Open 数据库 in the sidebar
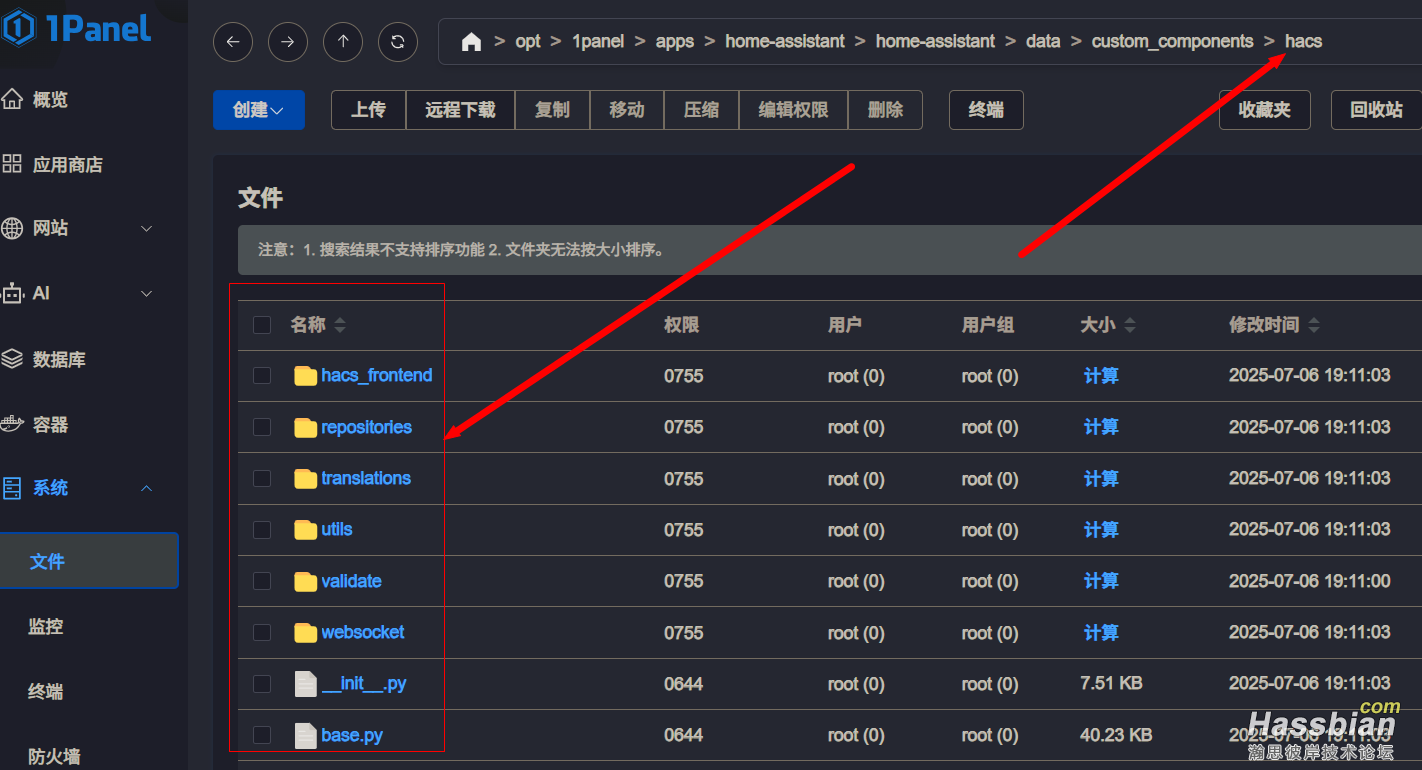Viewport: 1422px width, 770px height. pos(59,359)
